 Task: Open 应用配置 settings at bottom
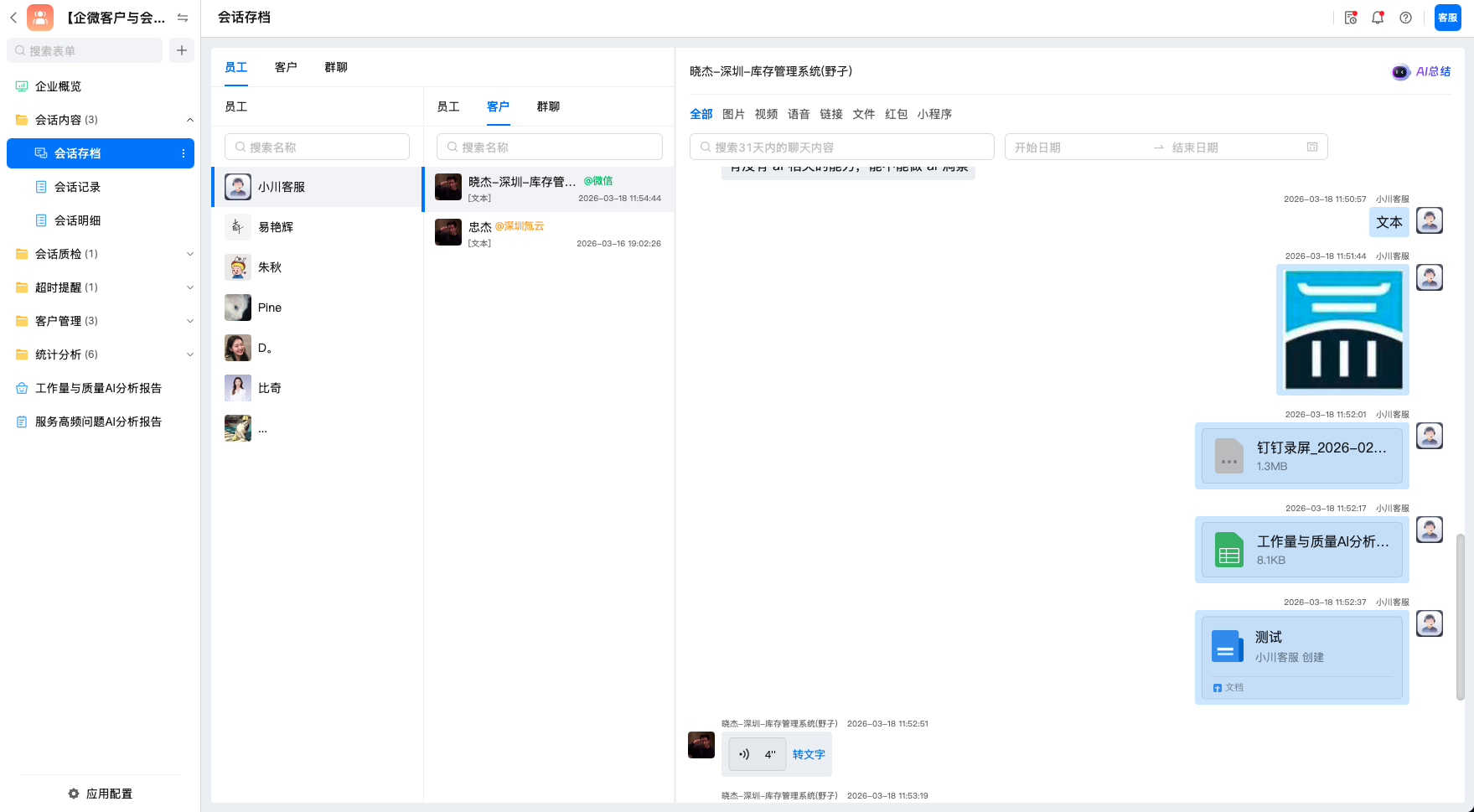point(101,794)
